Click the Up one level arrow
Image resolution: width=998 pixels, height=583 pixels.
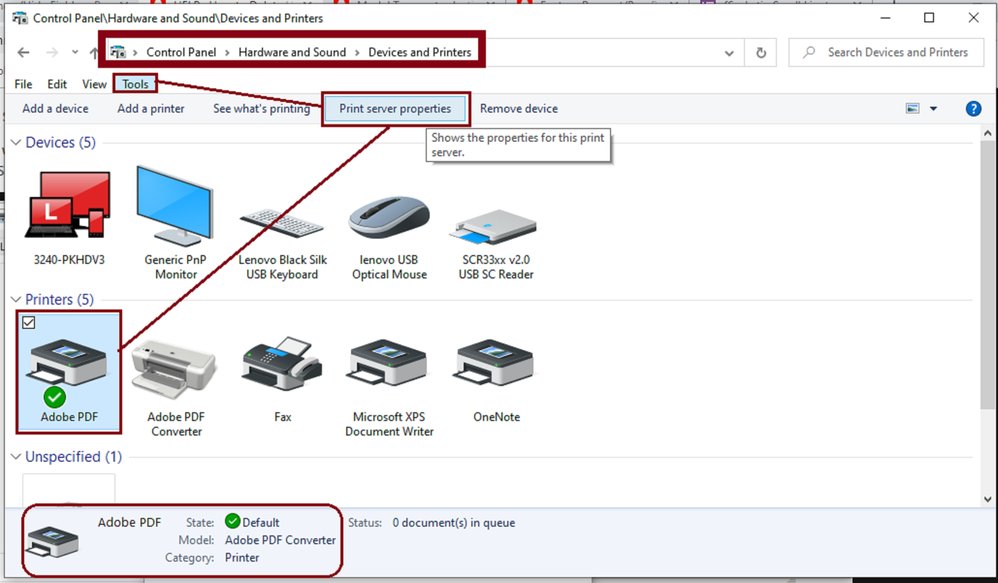point(94,53)
